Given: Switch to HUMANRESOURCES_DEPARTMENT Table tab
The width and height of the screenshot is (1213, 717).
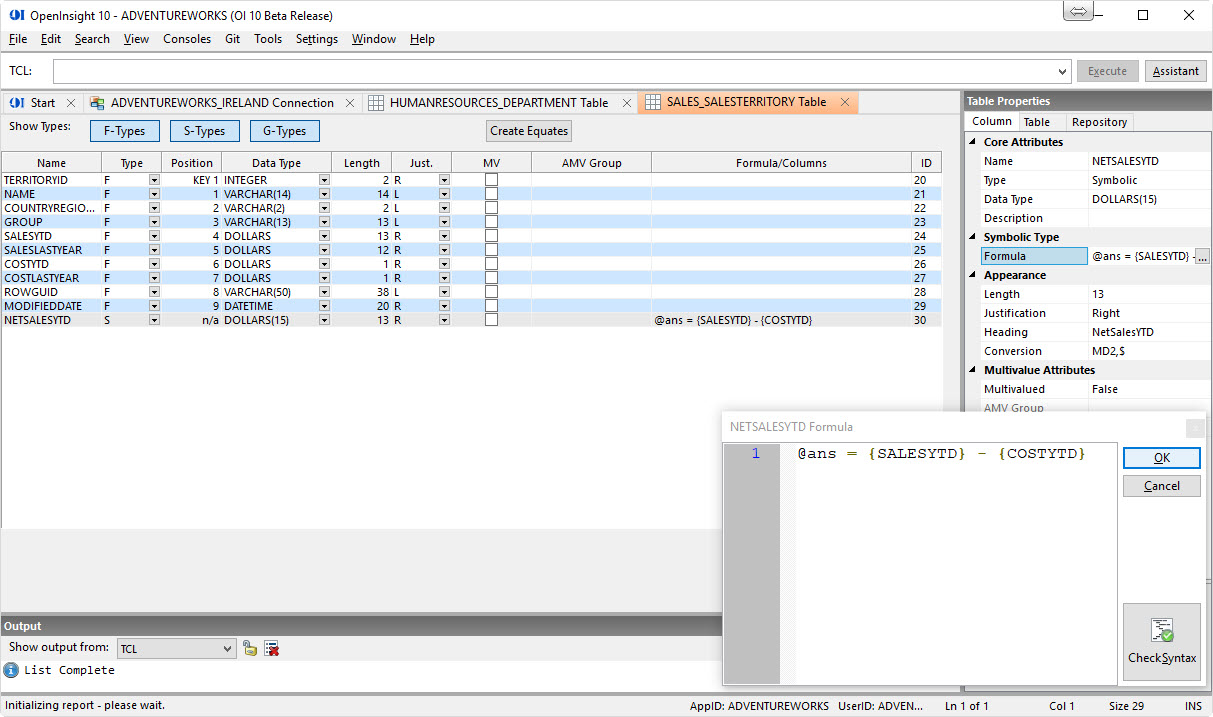Looking at the screenshot, I should point(498,103).
